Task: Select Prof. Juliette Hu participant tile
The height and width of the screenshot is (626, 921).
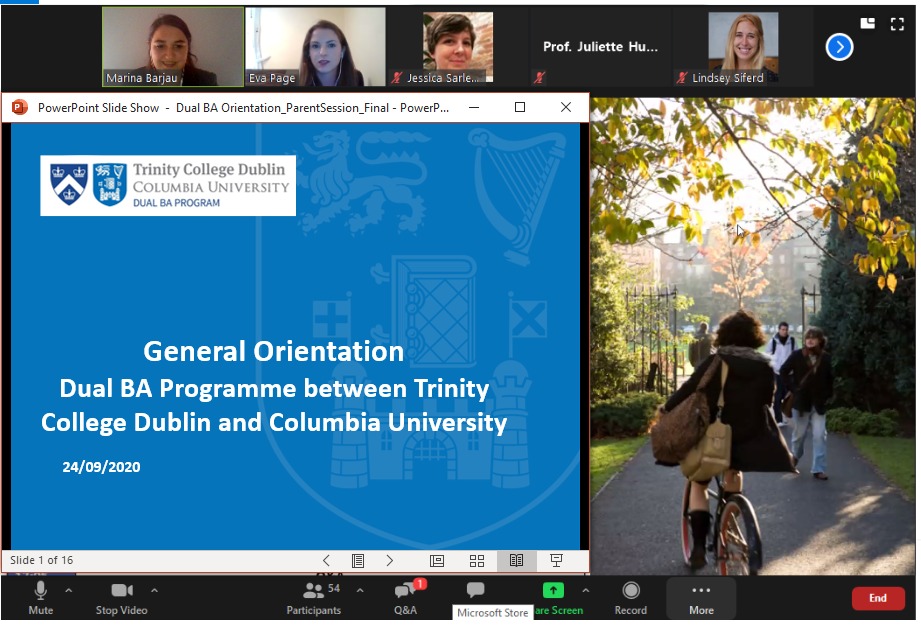Action: tap(600, 47)
